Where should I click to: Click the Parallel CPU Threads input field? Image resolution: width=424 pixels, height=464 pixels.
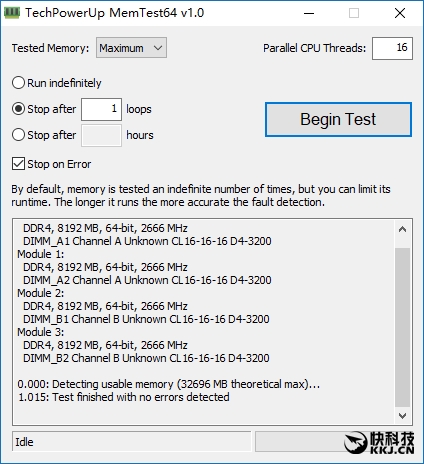pyautogui.click(x=392, y=48)
